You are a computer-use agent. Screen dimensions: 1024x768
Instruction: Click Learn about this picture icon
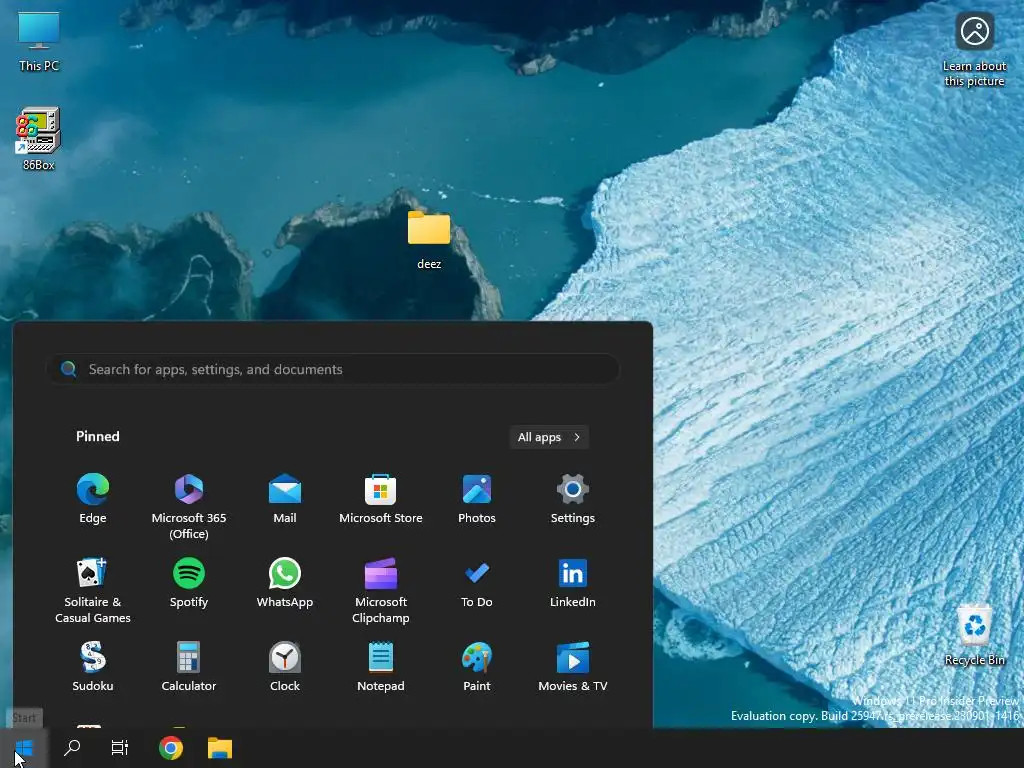(974, 49)
